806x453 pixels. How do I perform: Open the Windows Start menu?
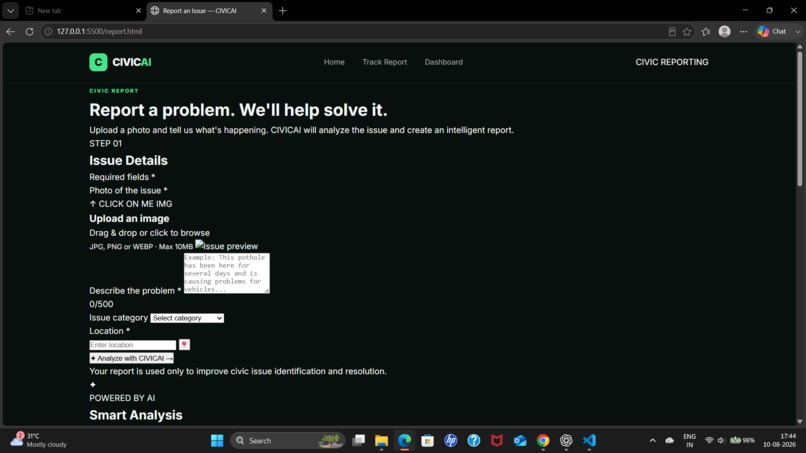pyautogui.click(x=217, y=441)
